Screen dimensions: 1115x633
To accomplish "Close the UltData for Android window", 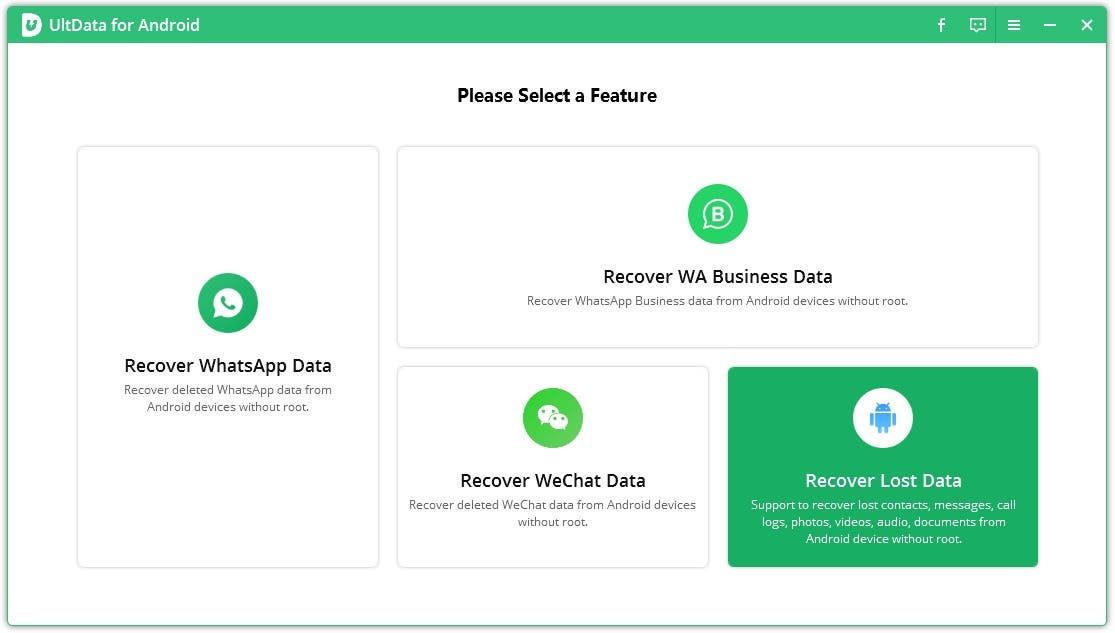I will [1087, 26].
